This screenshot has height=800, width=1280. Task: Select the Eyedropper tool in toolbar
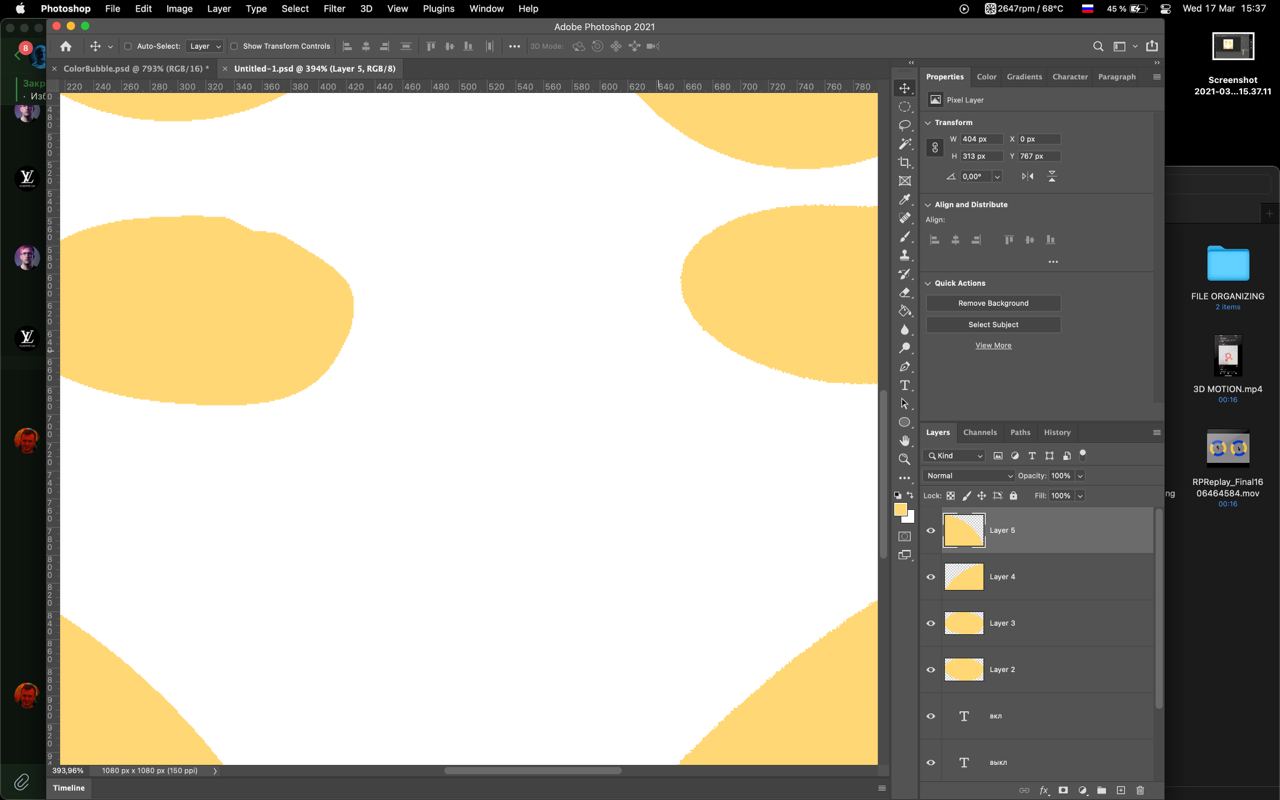coord(904,200)
